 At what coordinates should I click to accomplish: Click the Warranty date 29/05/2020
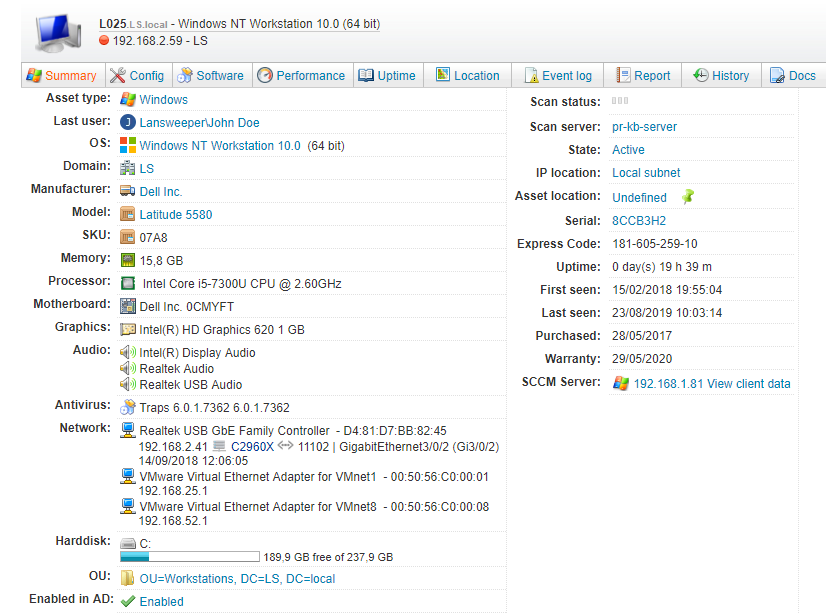click(x=642, y=359)
